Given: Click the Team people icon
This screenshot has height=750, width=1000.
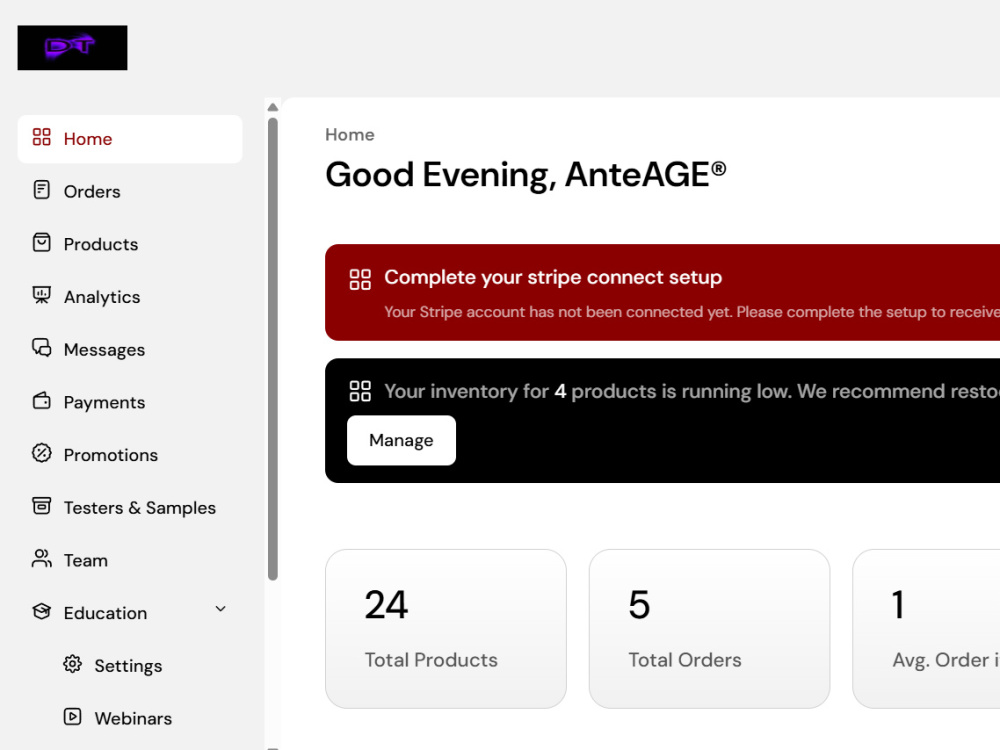Looking at the screenshot, I should [x=41, y=559].
